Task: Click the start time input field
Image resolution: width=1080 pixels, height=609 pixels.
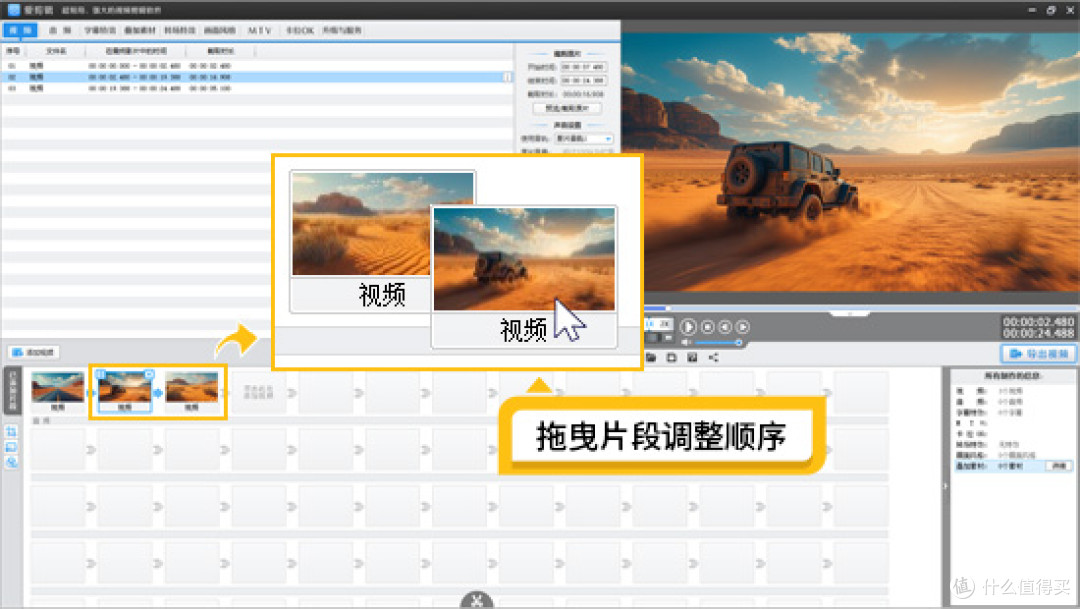Action: click(583, 67)
